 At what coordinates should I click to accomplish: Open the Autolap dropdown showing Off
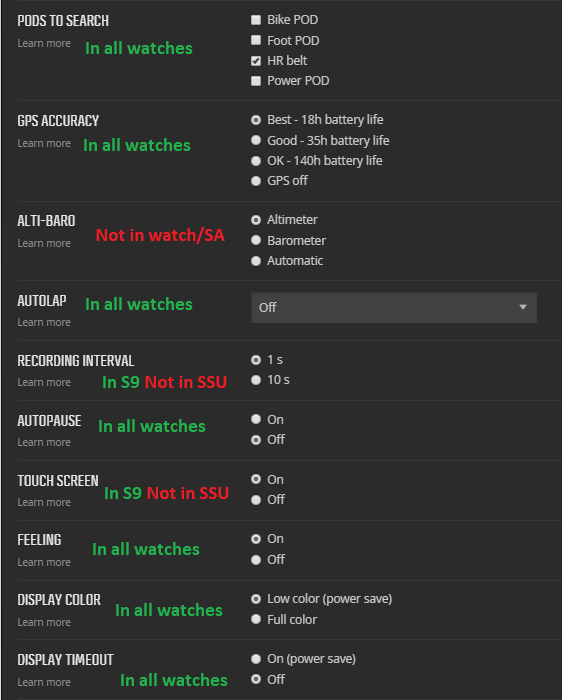pos(394,308)
